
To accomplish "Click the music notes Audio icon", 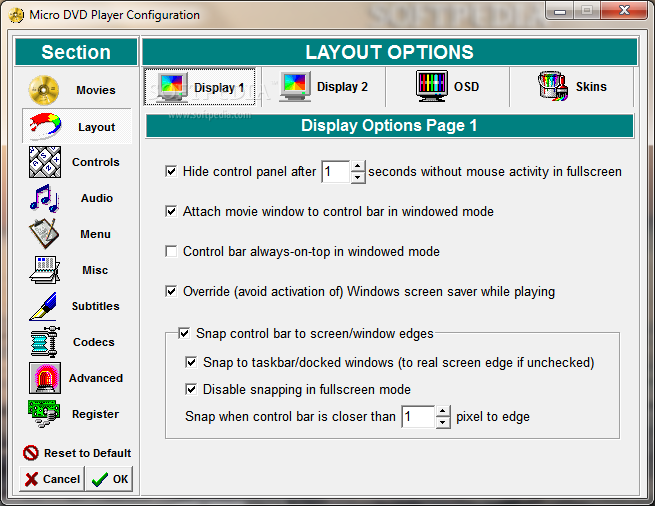I will [x=45, y=198].
